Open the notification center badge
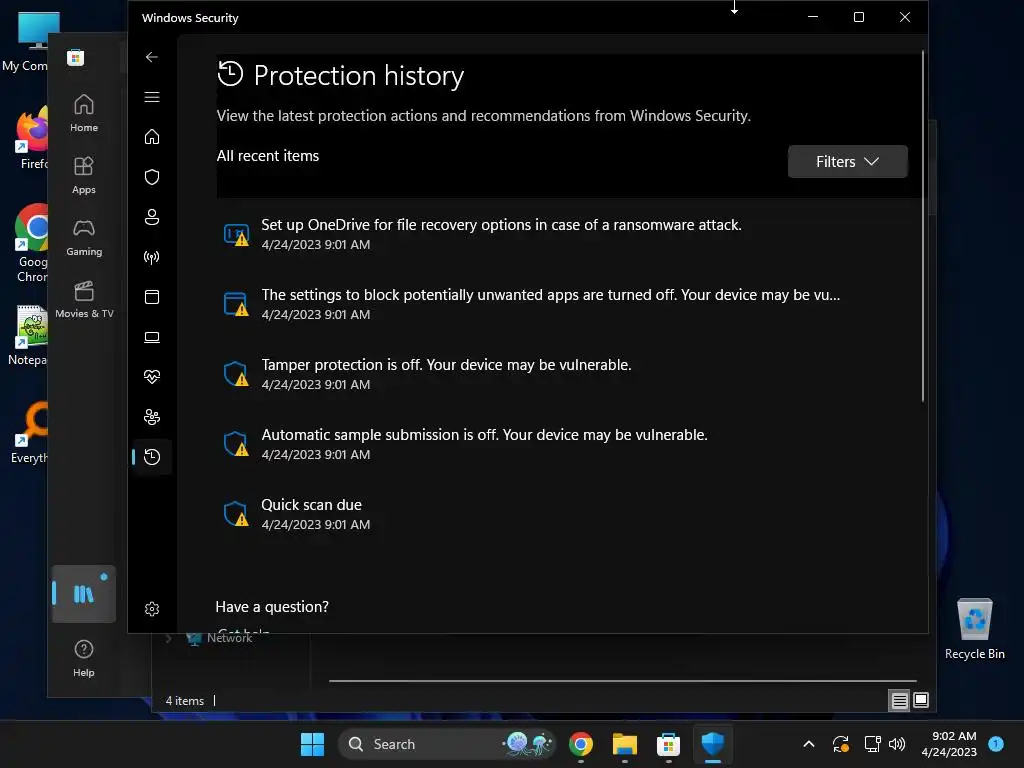The width and height of the screenshot is (1024, 768). click(996, 744)
